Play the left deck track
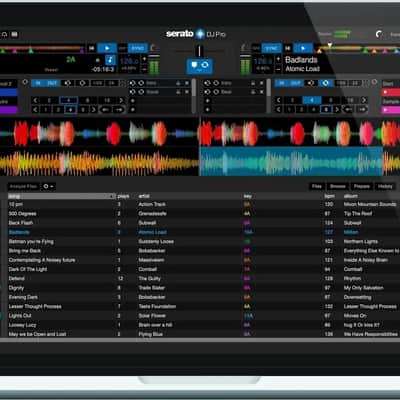This screenshot has height=400, width=400. (107, 48)
